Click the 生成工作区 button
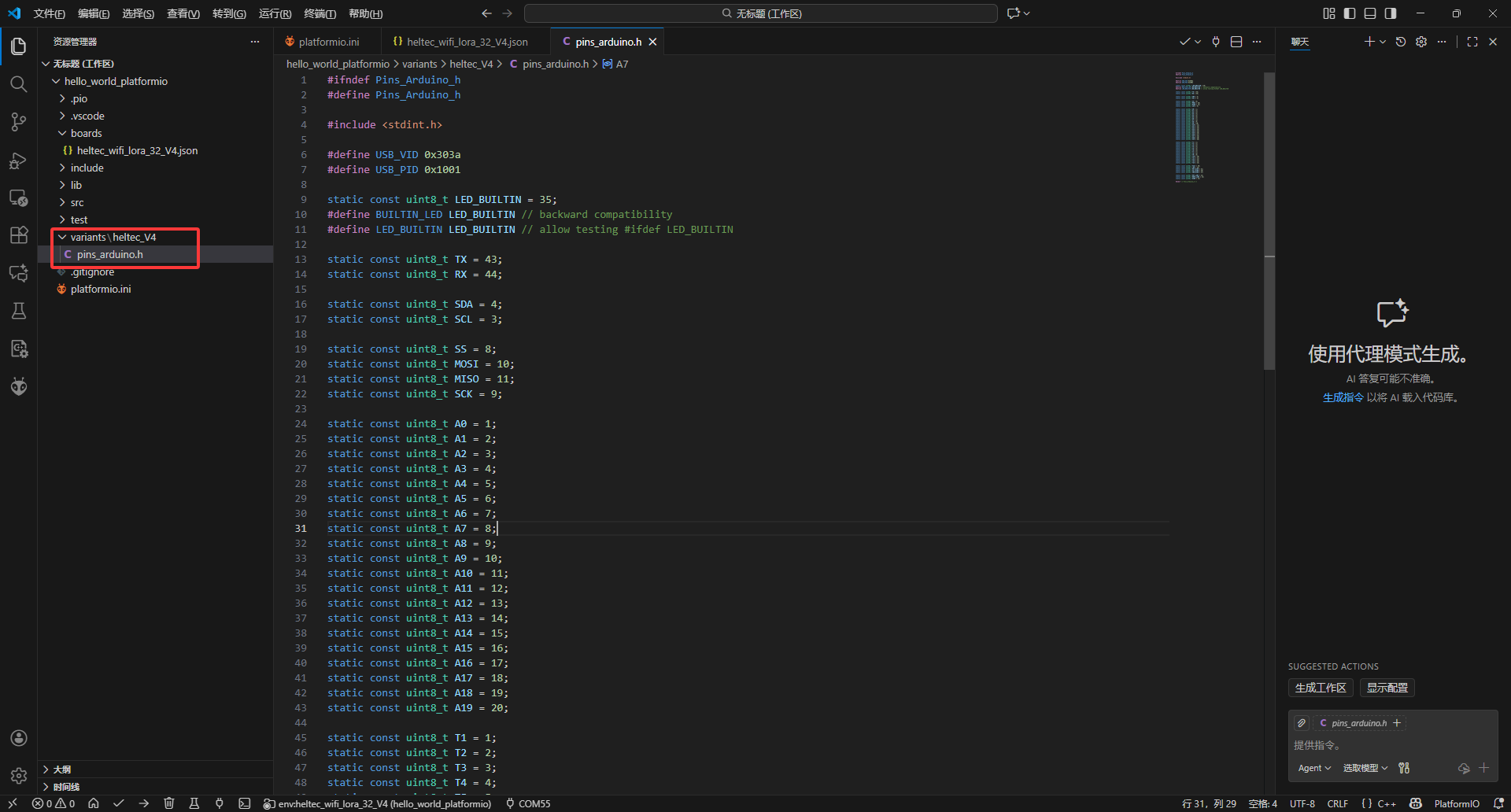1511x812 pixels. [1320, 688]
